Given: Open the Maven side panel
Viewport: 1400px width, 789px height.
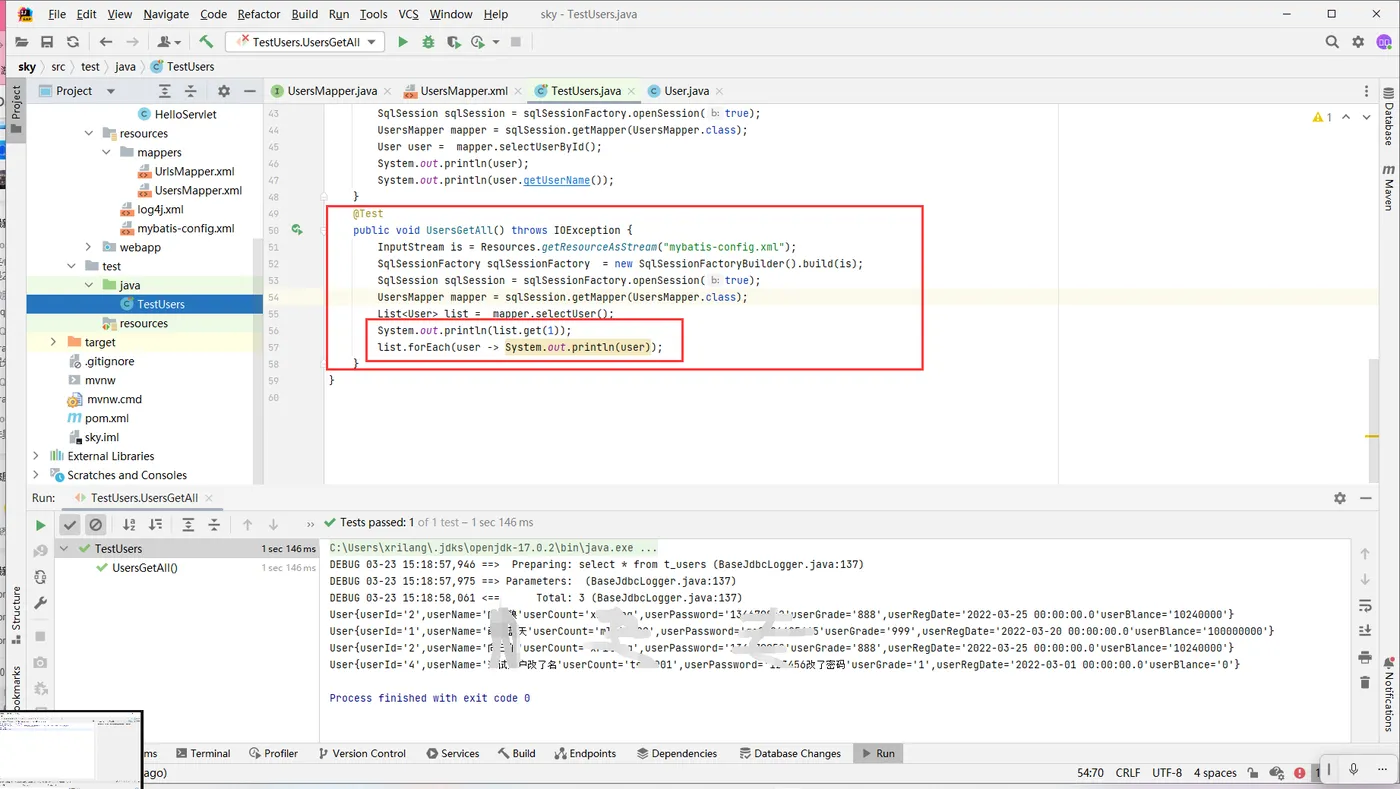Looking at the screenshot, I should 1389,188.
